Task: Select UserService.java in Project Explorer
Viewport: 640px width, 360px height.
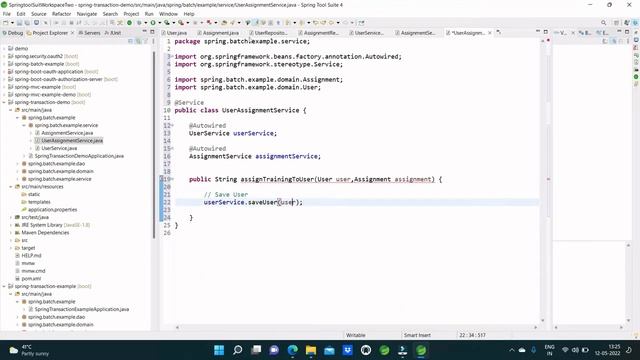Action: (x=59, y=148)
